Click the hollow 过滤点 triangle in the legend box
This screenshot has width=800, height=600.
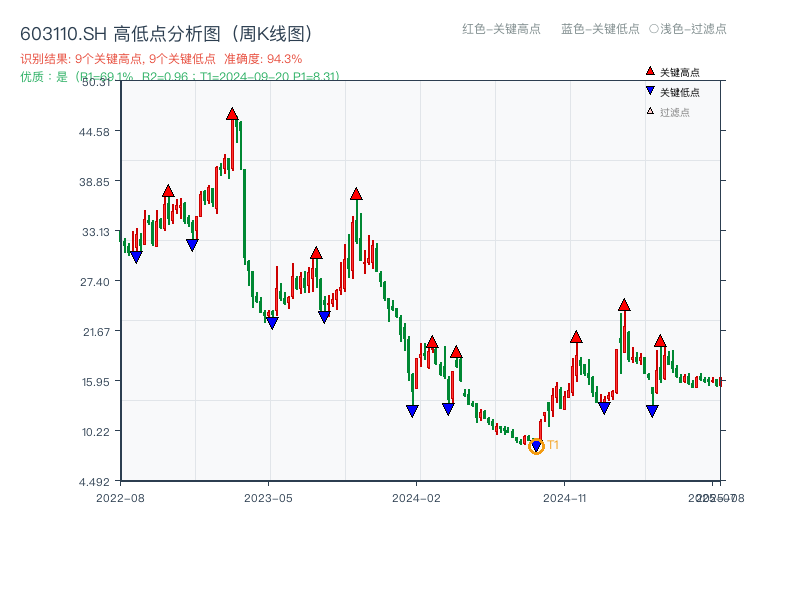(x=649, y=108)
